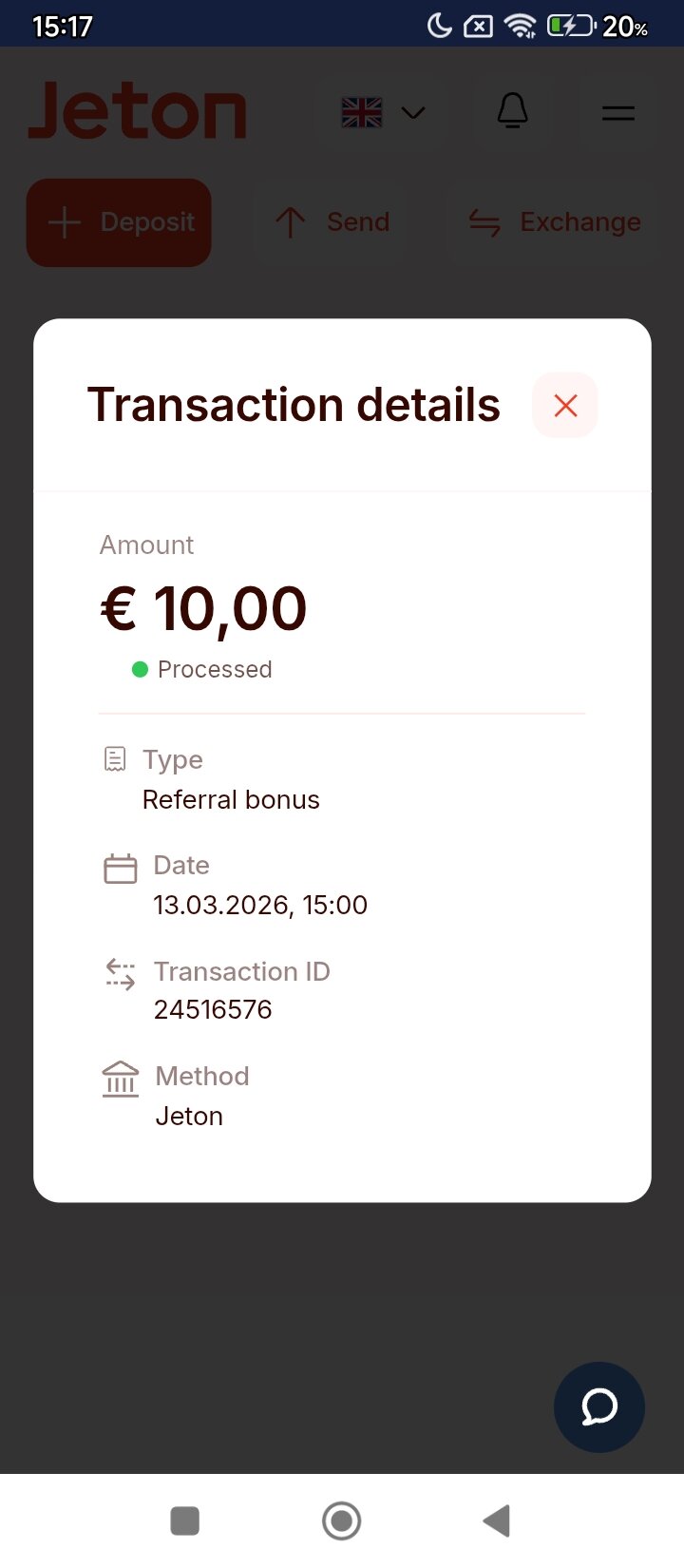Tap the € 10,00 amount
This screenshot has height=1568, width=684.
[x=203, y=608]
